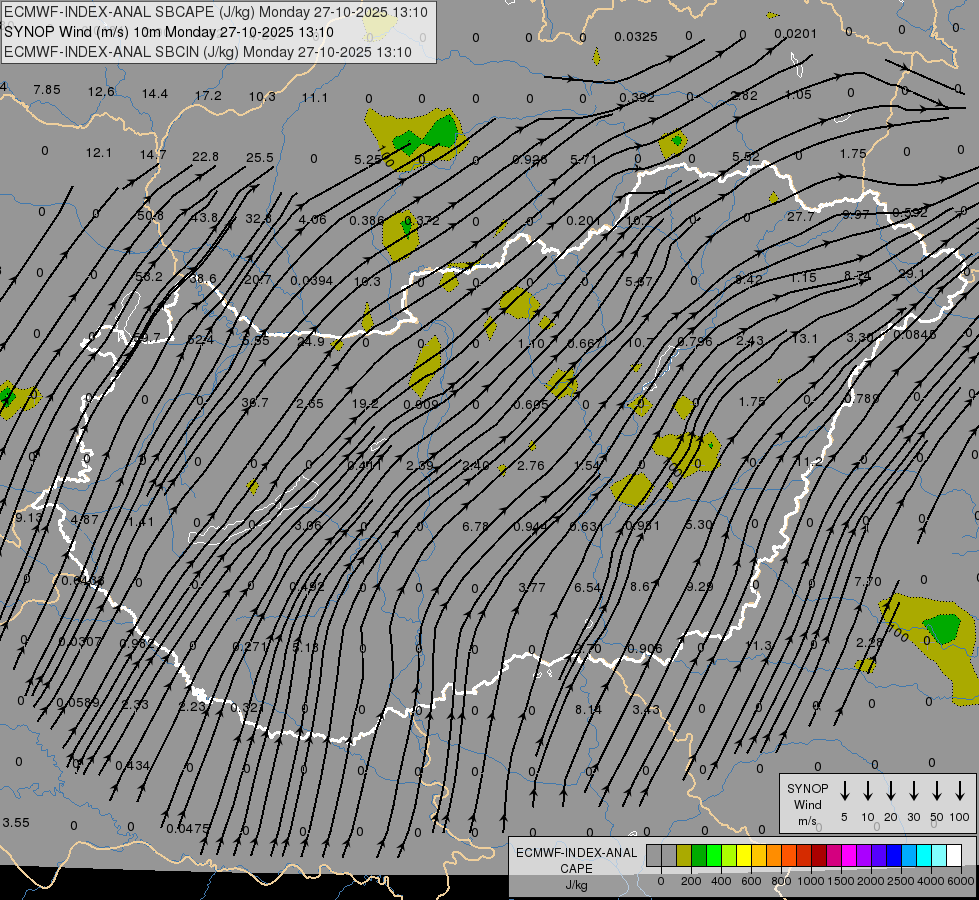
Task: Select the magenta CAPE legend swatch
Action: 849,856
